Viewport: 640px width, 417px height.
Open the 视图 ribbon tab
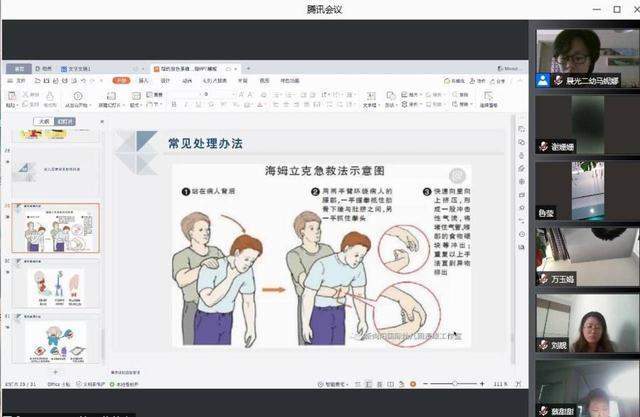click(x=264, y=81)
